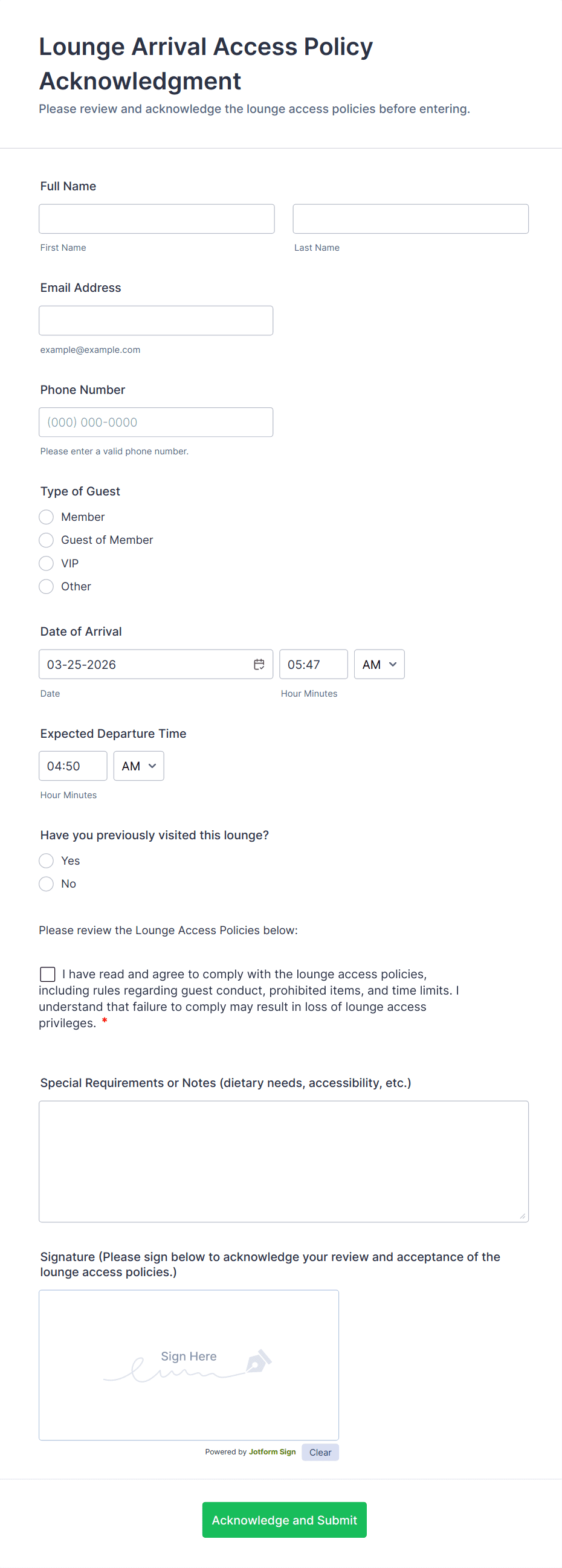This screenshot has height=1568, width=562.
Task: Click the Sign Here signature area
Action: point(189,1364)
